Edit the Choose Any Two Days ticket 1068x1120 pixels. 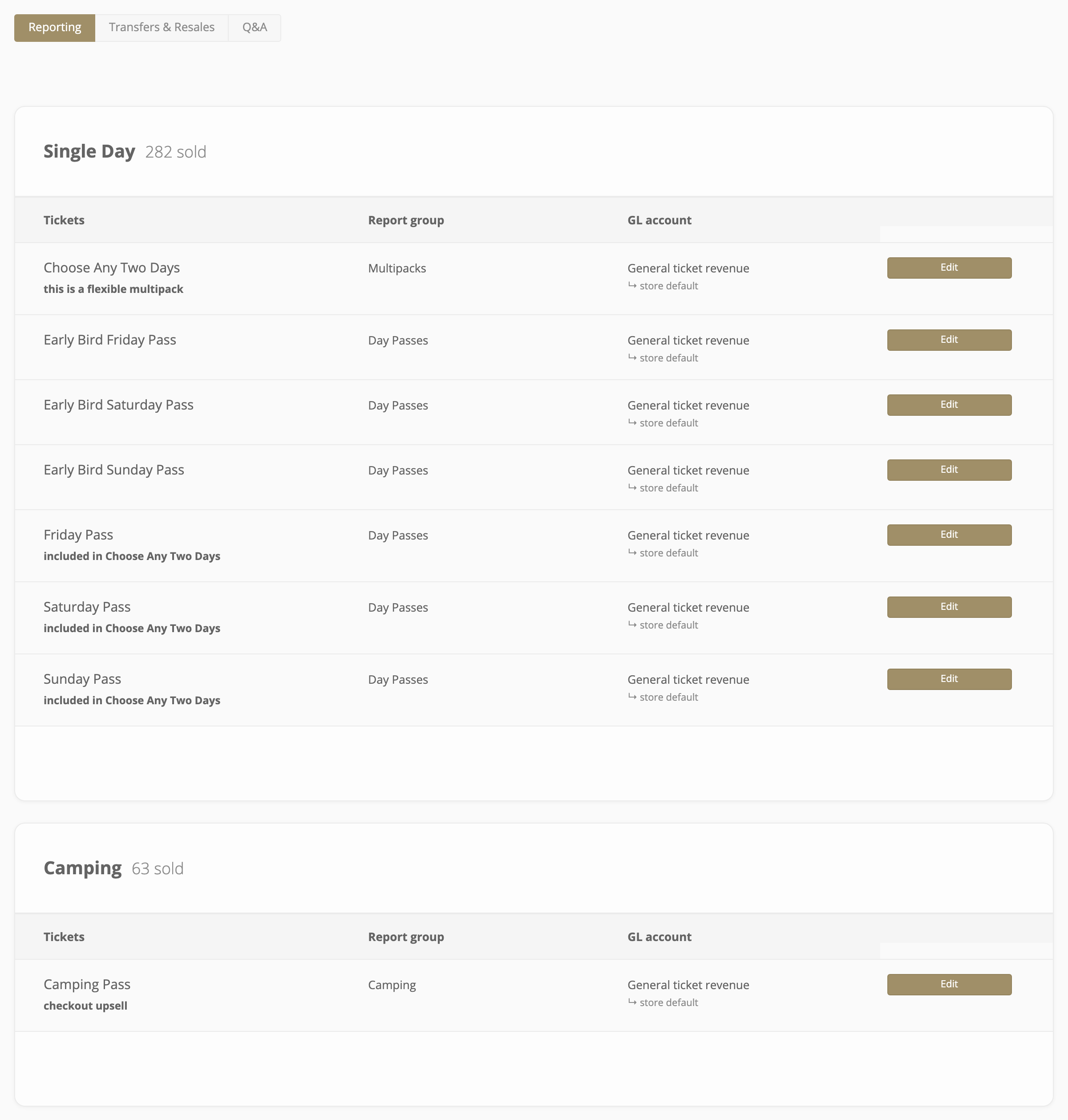[949, 268]
